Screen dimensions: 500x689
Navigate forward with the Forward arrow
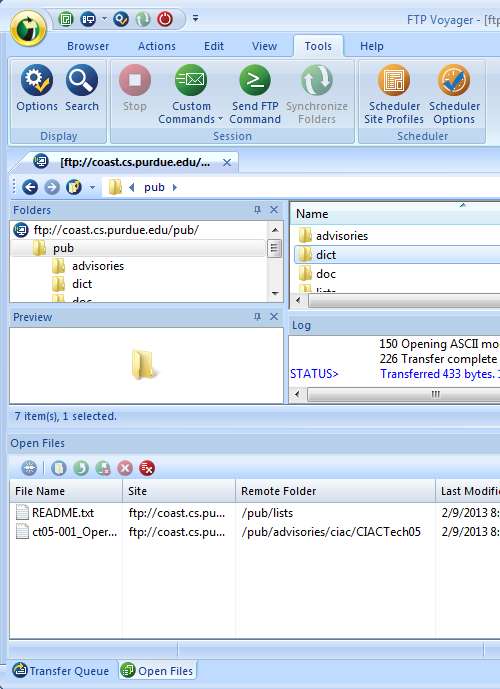click(52, 187)
